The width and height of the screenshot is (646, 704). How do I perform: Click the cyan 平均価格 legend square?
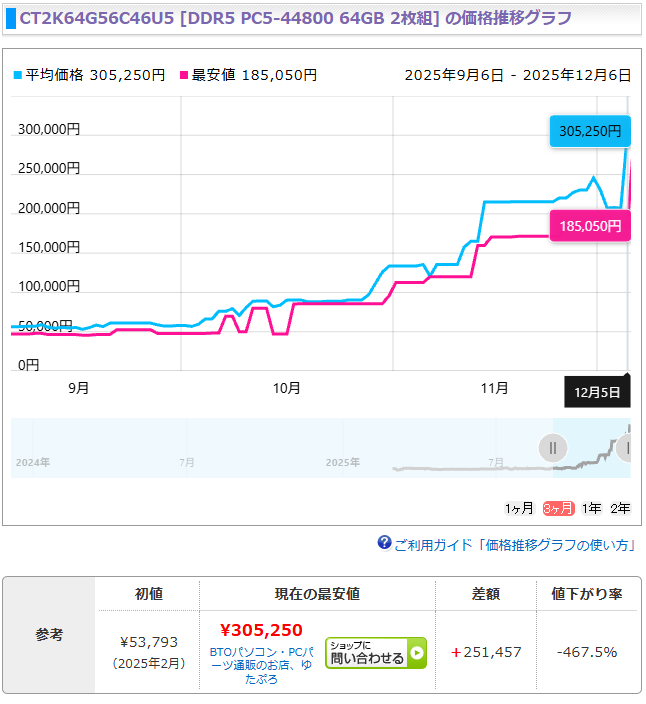click(17, 75)
